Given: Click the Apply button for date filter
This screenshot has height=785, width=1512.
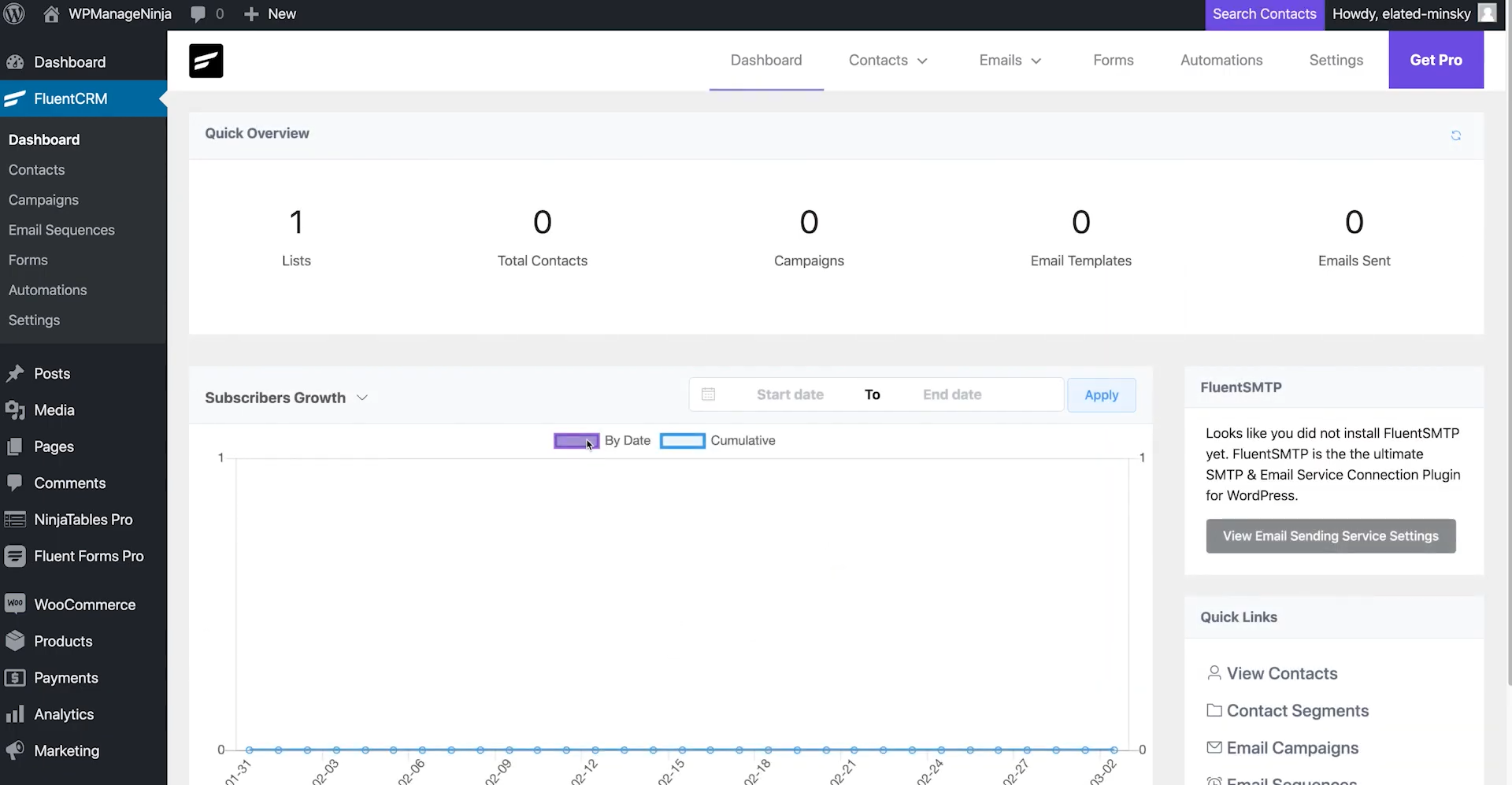Looking at the screenshot, I should pos(1101,394).
